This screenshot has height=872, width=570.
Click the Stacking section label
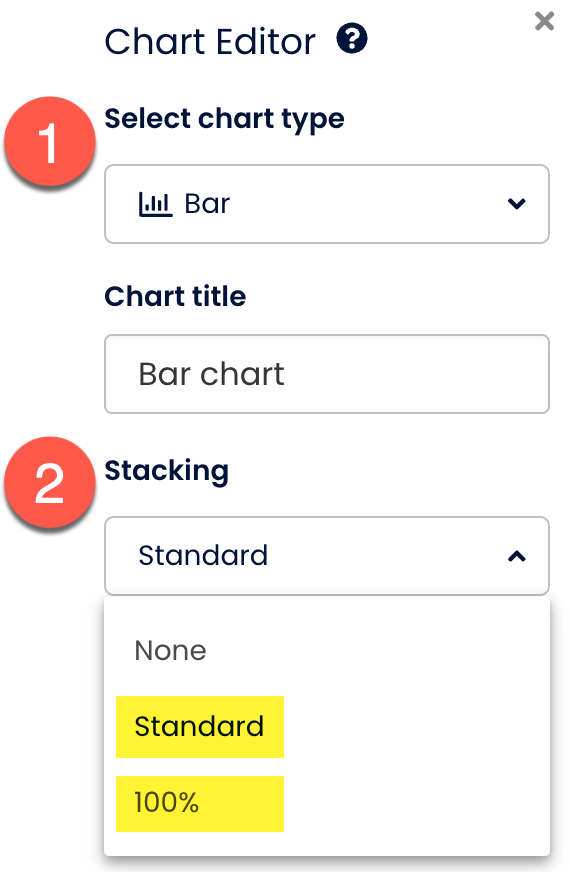click(x=167, y=472)
